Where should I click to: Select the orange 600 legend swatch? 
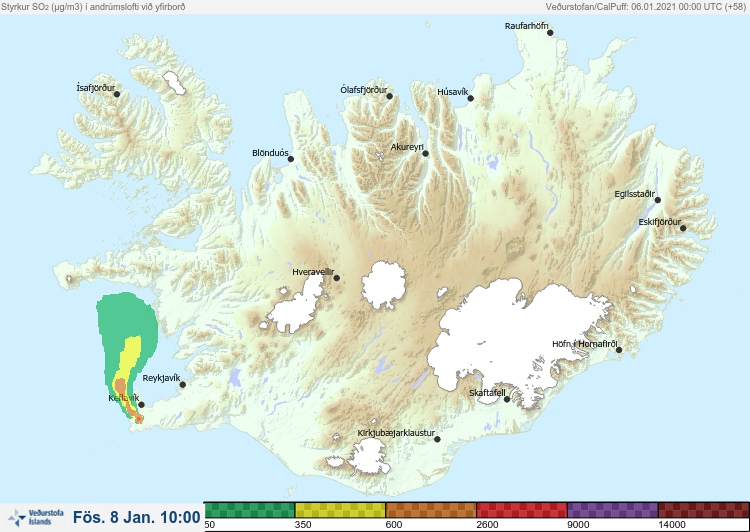point(431,510)
